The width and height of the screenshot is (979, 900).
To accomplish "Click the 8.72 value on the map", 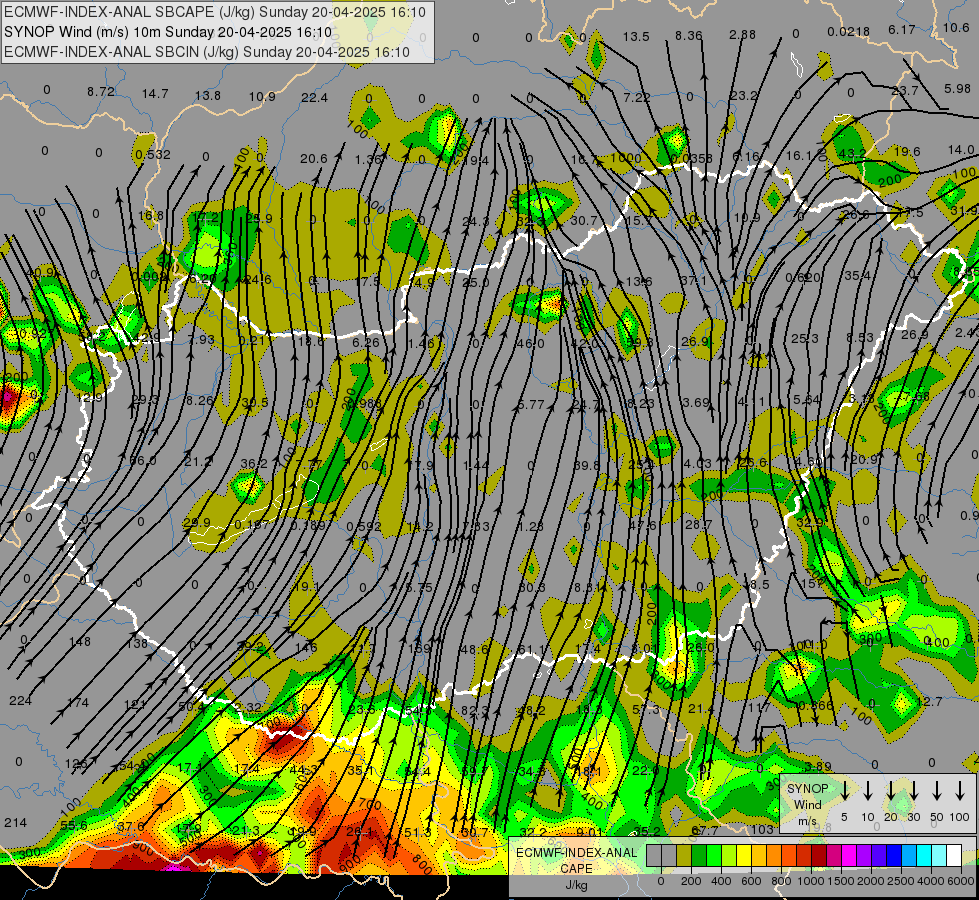I will (x=101, y=92).
